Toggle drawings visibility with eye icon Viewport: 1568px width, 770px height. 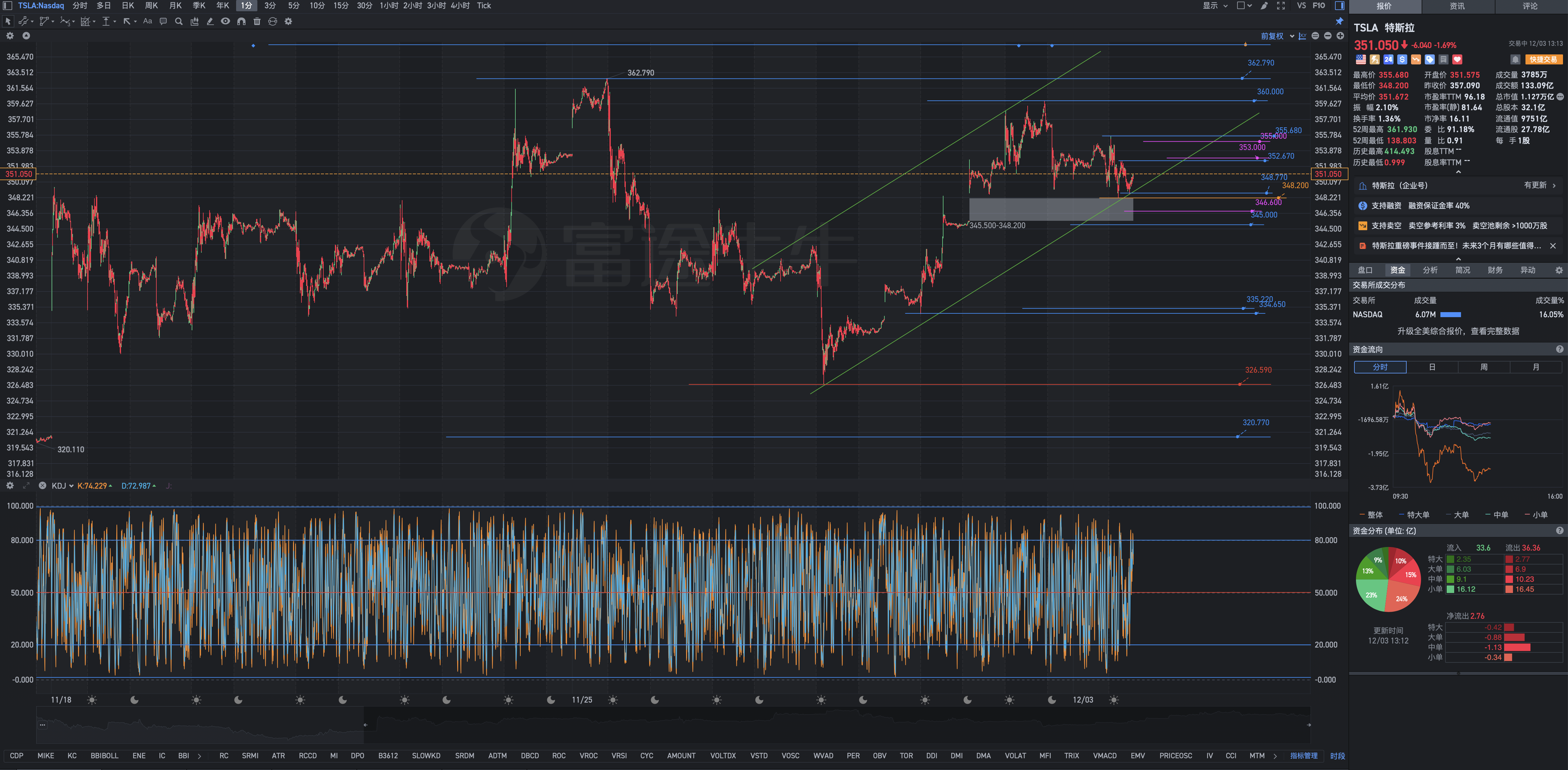(x=225, y=21)
